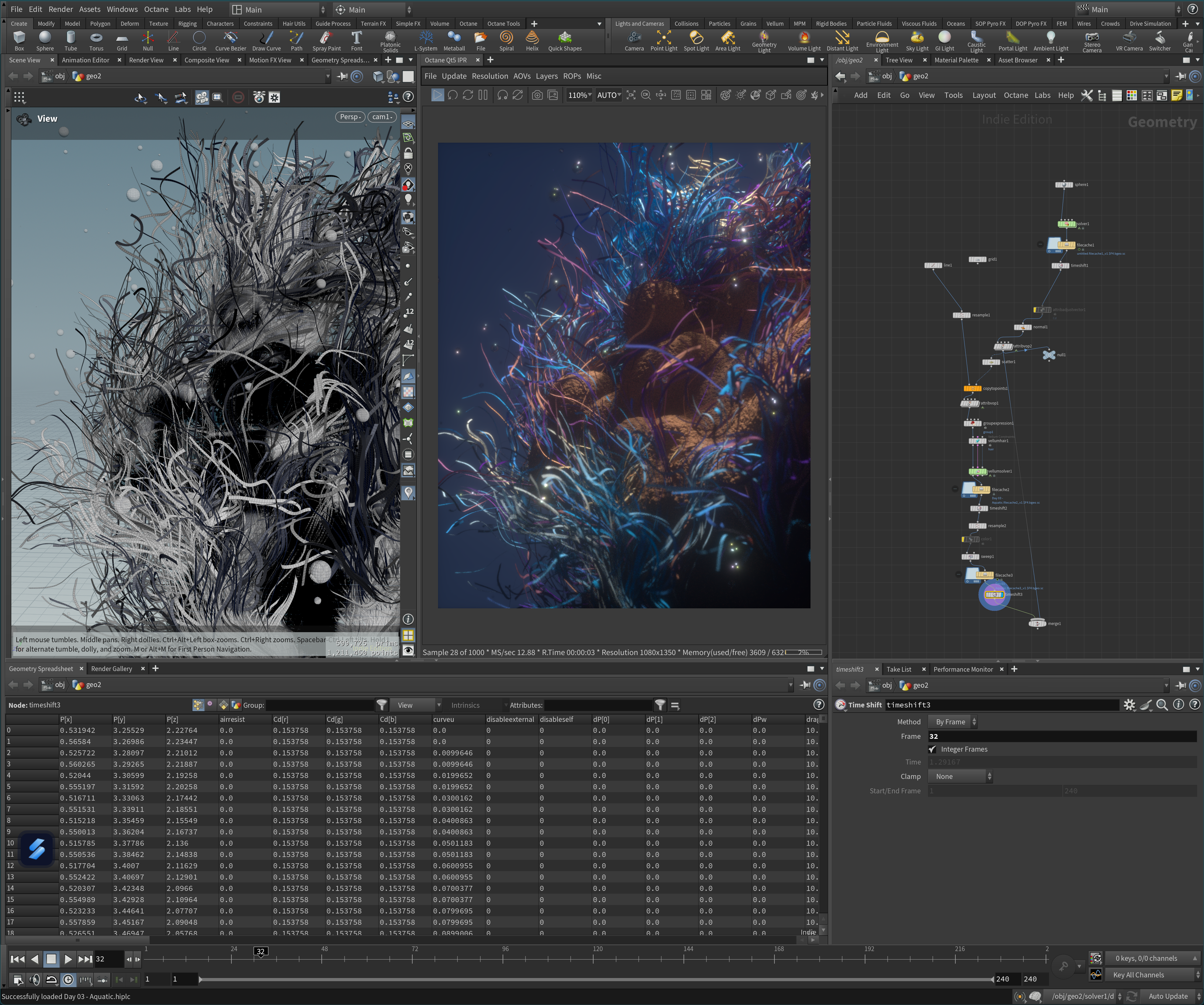The height and width of the screenshot is (1005, 1204).
Task: Open the Windows menu
Action: 122,9
